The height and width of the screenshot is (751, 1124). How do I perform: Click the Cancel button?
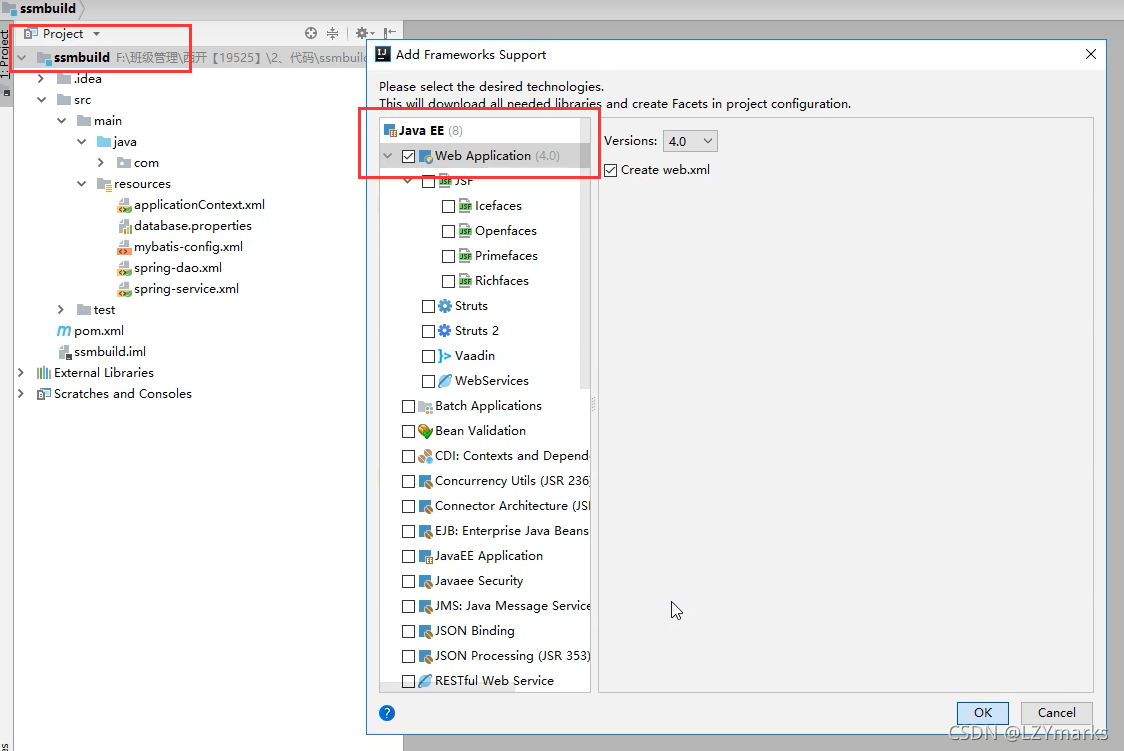(1057, 713)
